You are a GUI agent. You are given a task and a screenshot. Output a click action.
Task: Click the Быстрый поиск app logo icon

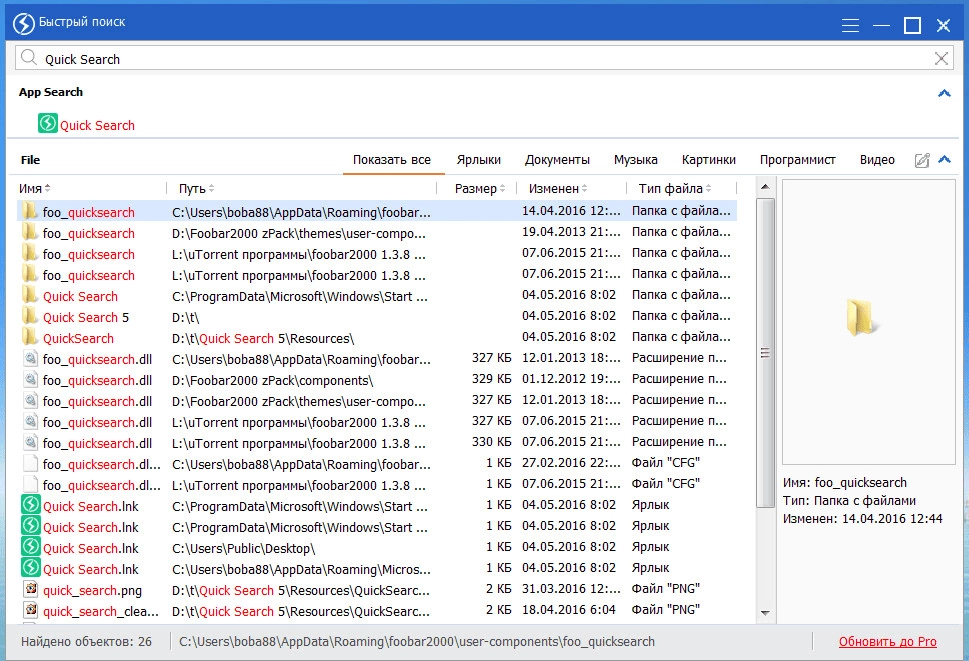coord(23,23)
